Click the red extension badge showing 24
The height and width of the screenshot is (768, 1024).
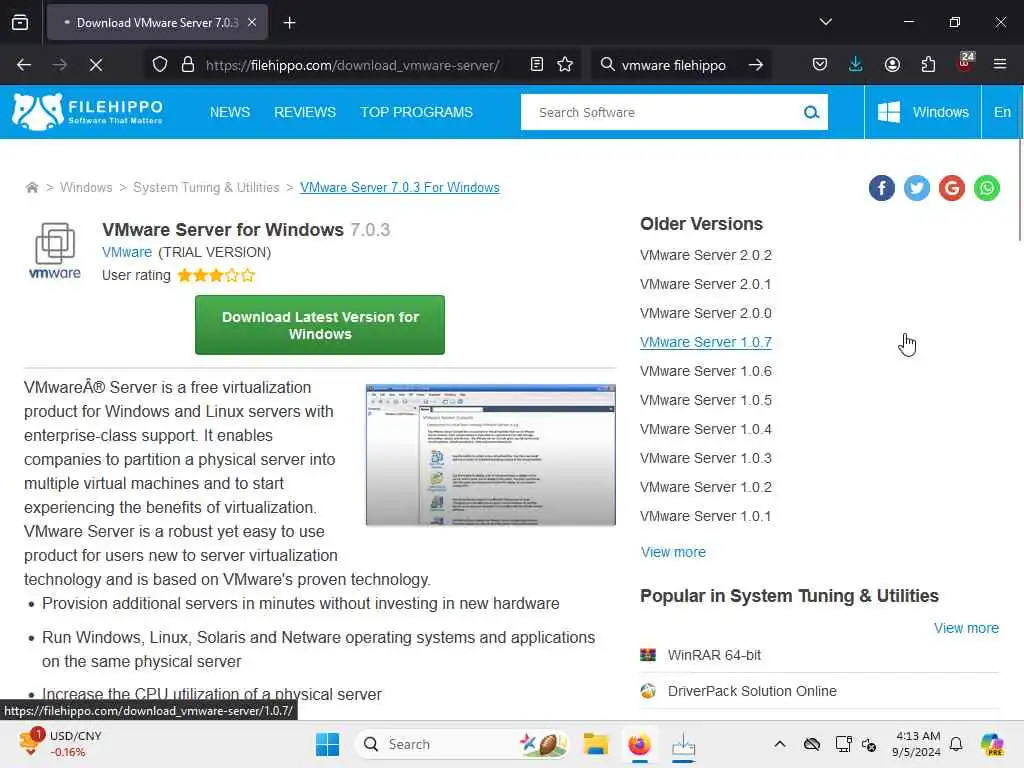click(x=965, y=63)
